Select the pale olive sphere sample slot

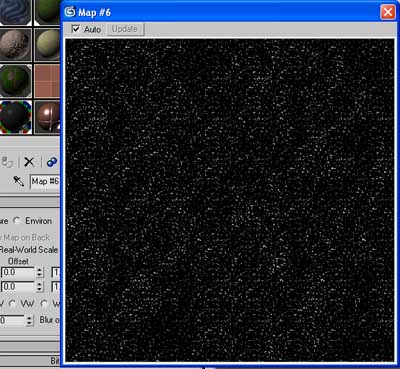pyautogui.click(x=47, y=45)
